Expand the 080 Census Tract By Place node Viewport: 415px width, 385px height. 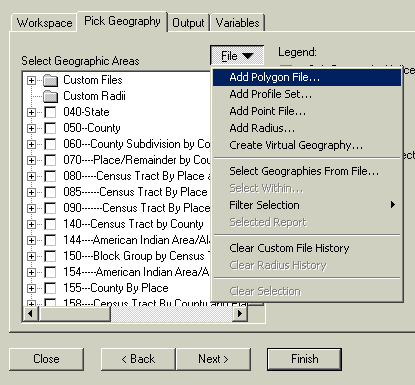tap(31, 176)
